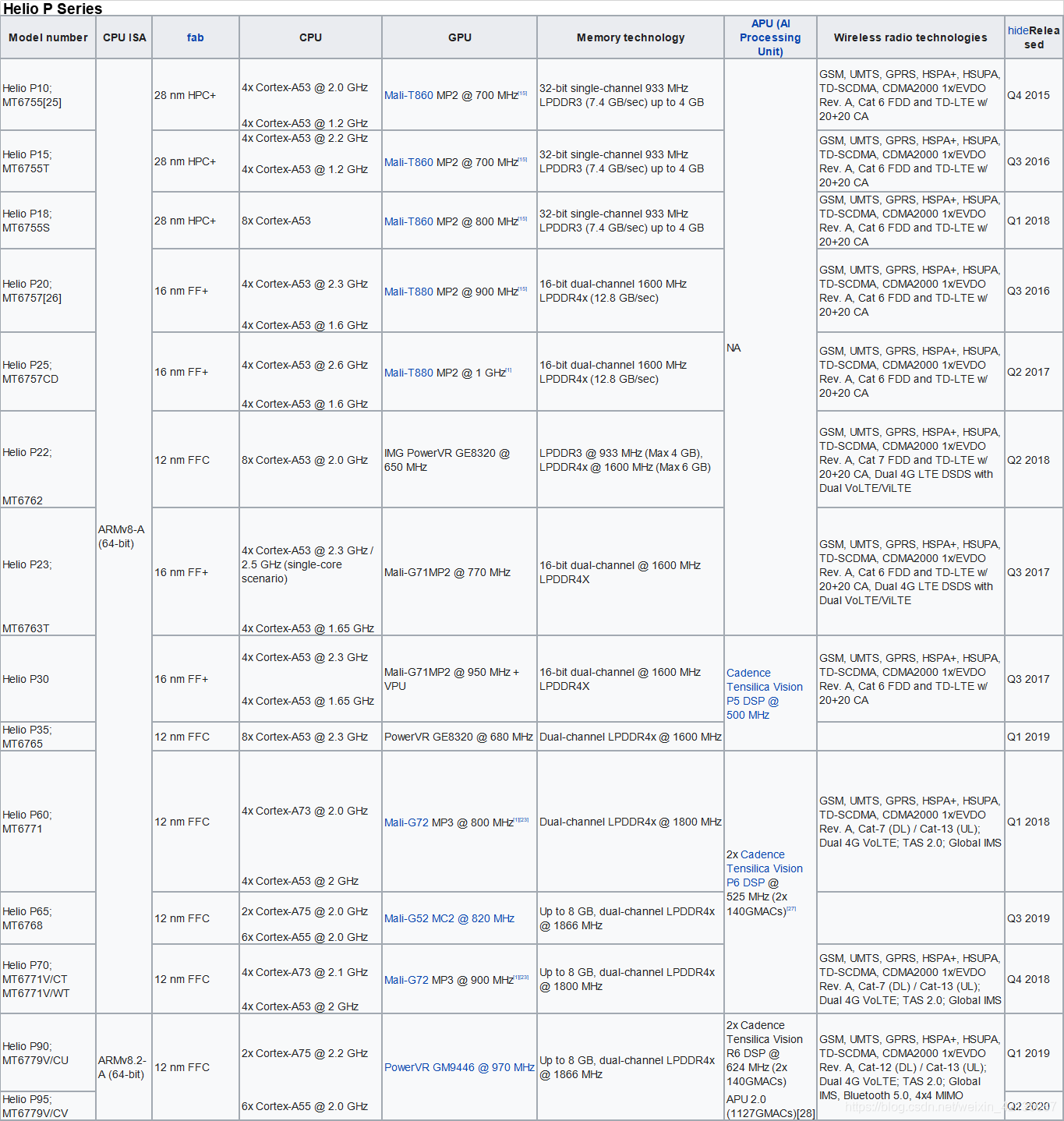1064x1121 pixels.
Task: Select the 'Helio P18; MT6755S' cell
Action: (48, 221)
